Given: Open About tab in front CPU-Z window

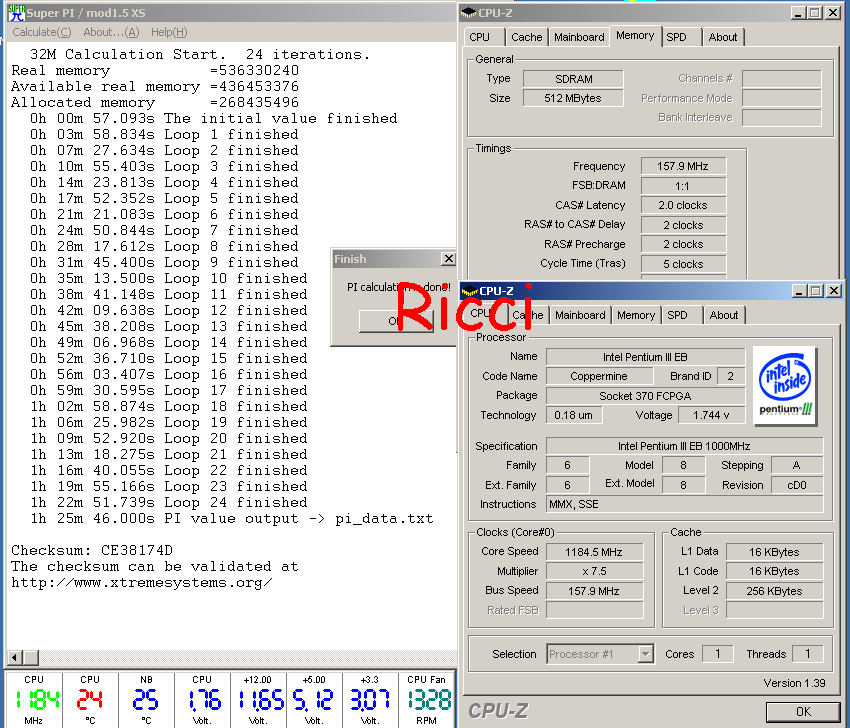Looking at the screenshot, I should coord(724,315).
